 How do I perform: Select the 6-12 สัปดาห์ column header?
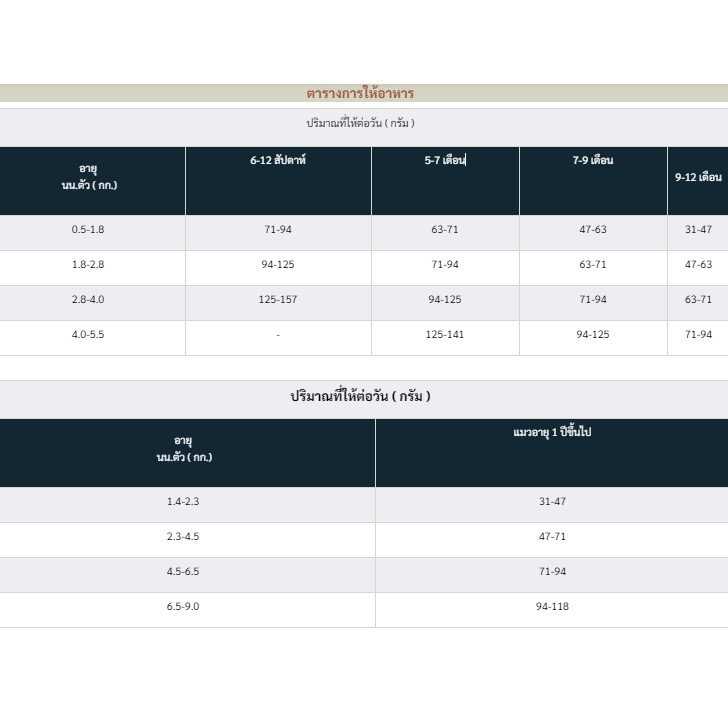[278, 181]
